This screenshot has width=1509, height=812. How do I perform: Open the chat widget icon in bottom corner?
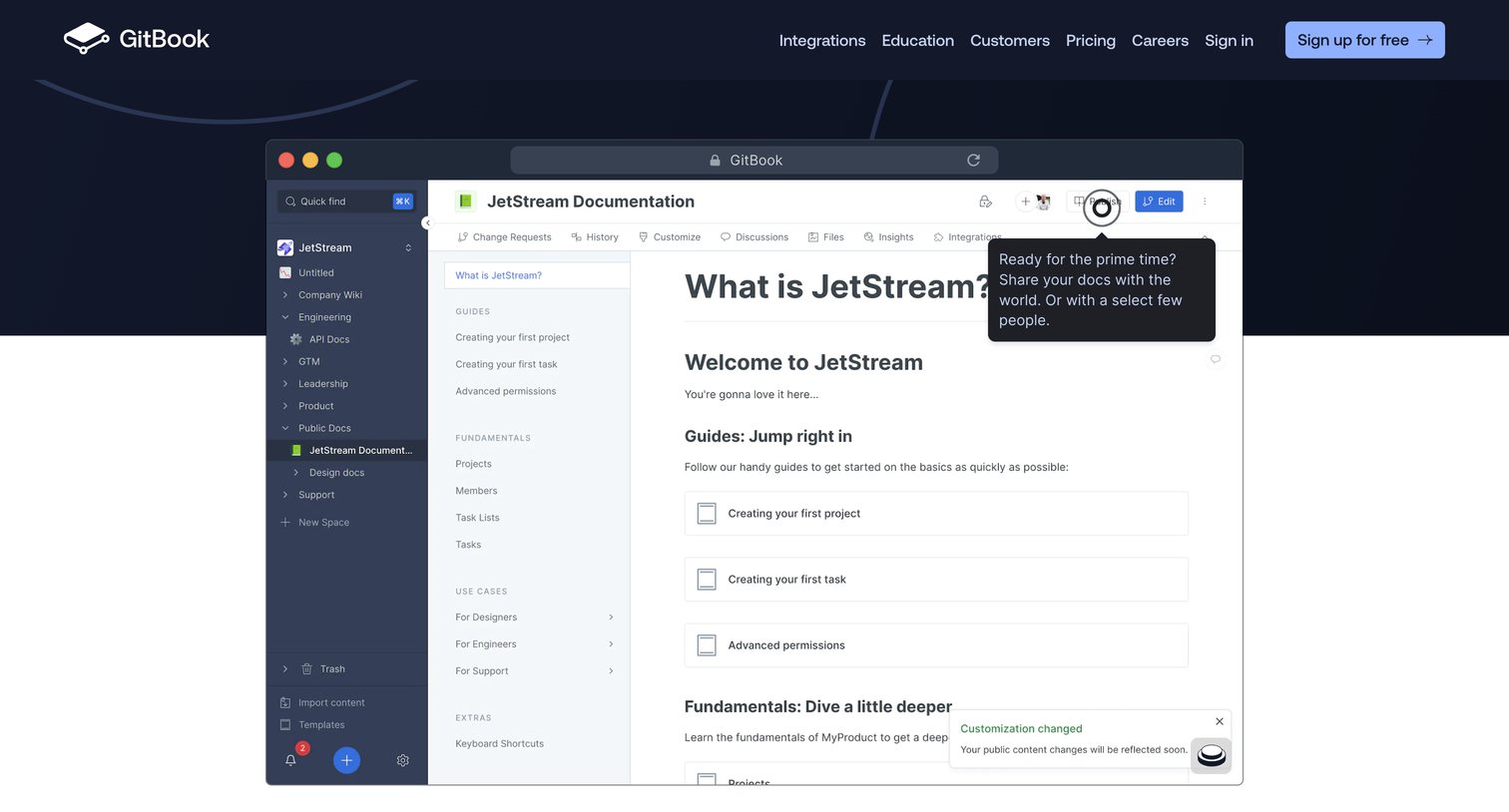pos(1212,756)
